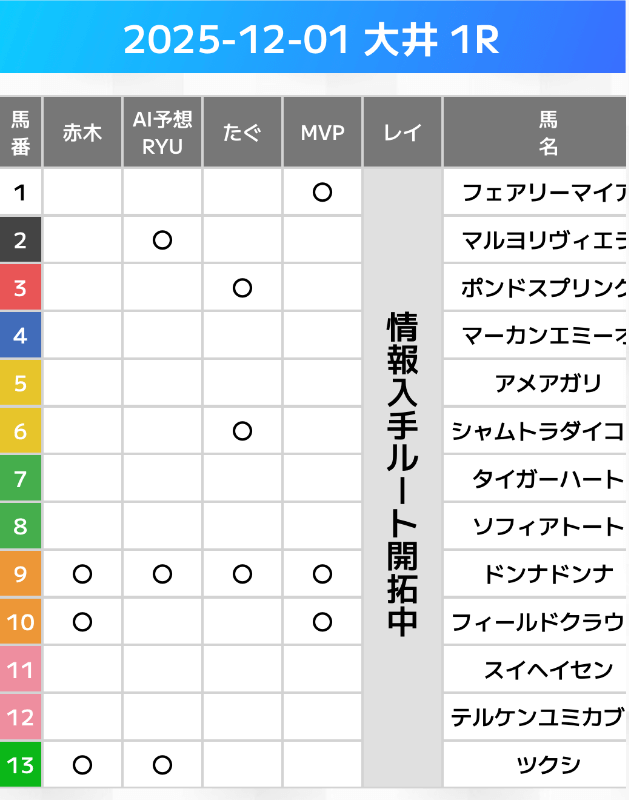Screen dimensions: 629x800
Task: Click the たぐ circle for horse 9
Action: [x=242, y=574]
